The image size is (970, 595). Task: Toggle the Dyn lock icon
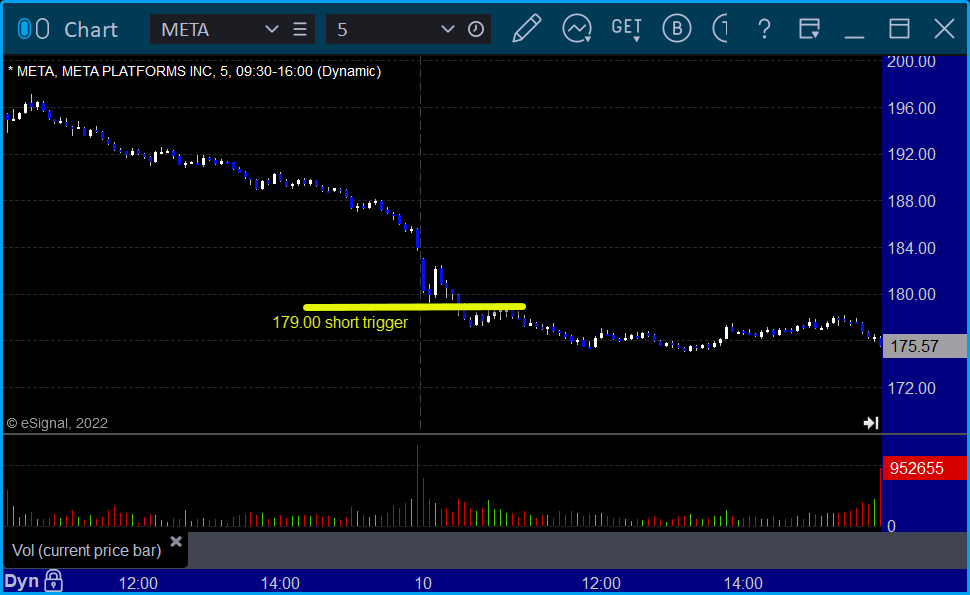pyautogui.click(x=54, y=581)
